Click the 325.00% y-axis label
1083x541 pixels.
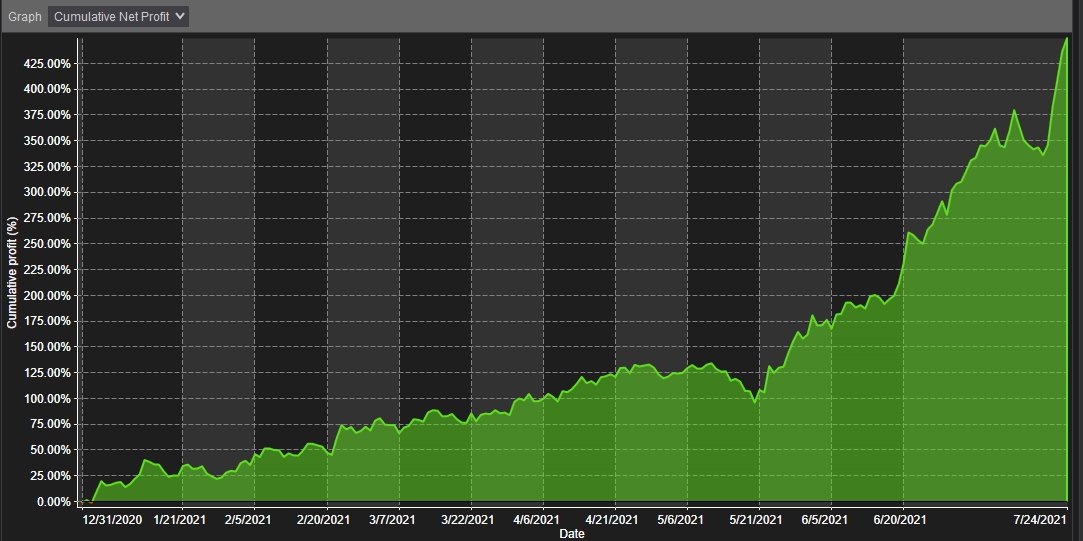tap(46, 167)
